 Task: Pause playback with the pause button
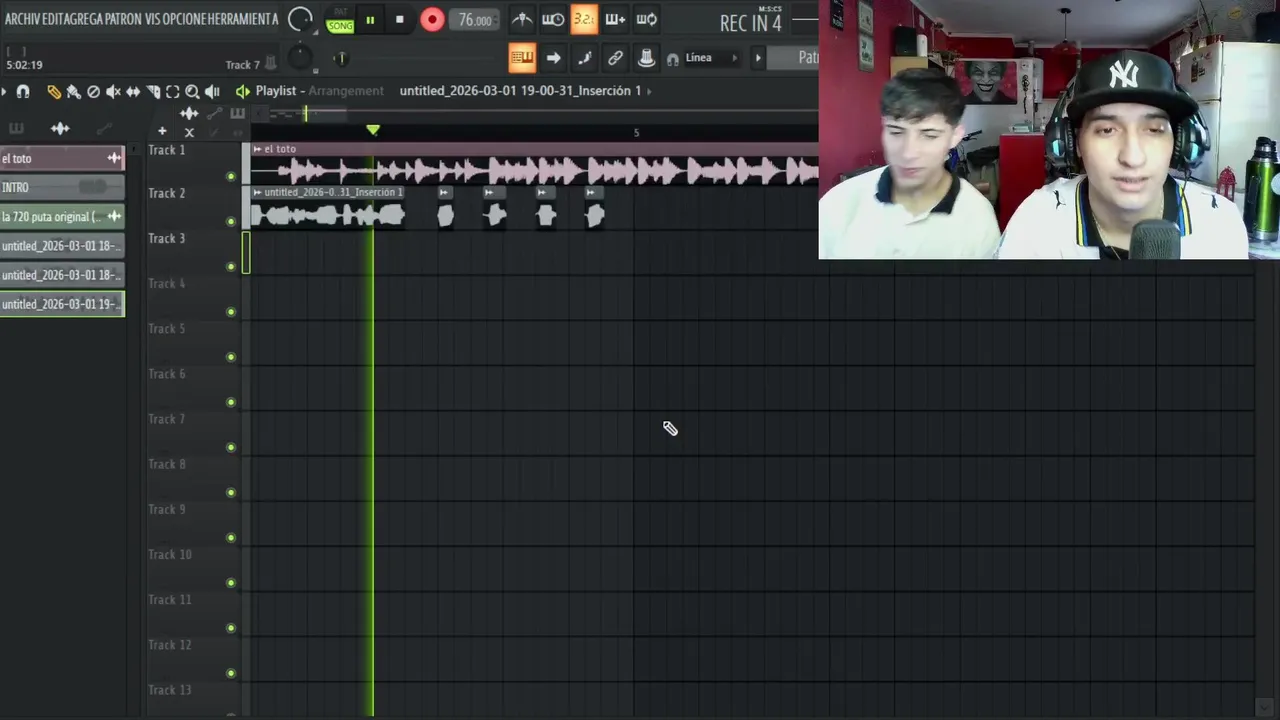(x=370, y=20)
